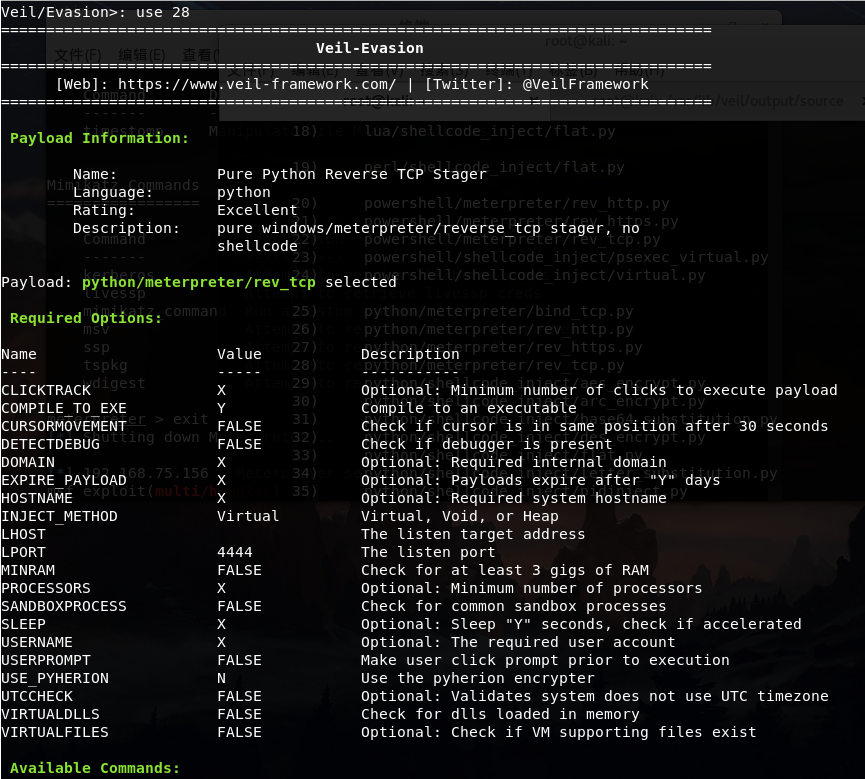Click the INJECT_METHOD value Virtual
The width and height of the screenshot is (865, 779).
(248, 516)
